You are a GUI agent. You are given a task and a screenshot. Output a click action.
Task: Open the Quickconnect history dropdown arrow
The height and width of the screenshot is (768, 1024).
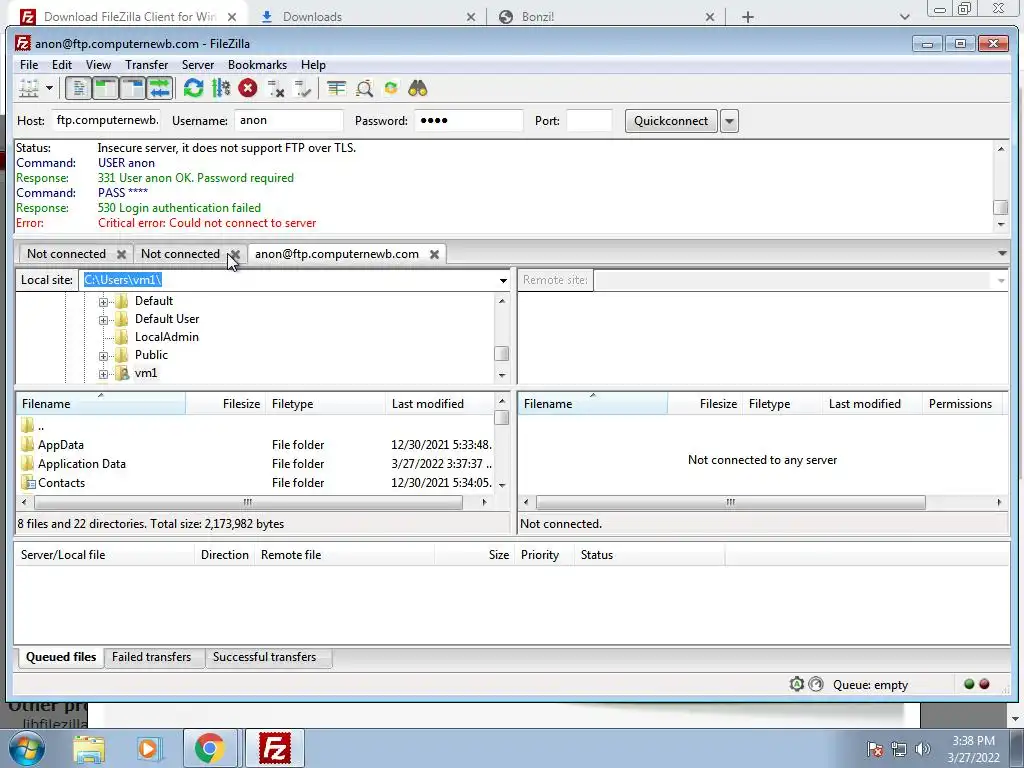pos(729,121)
